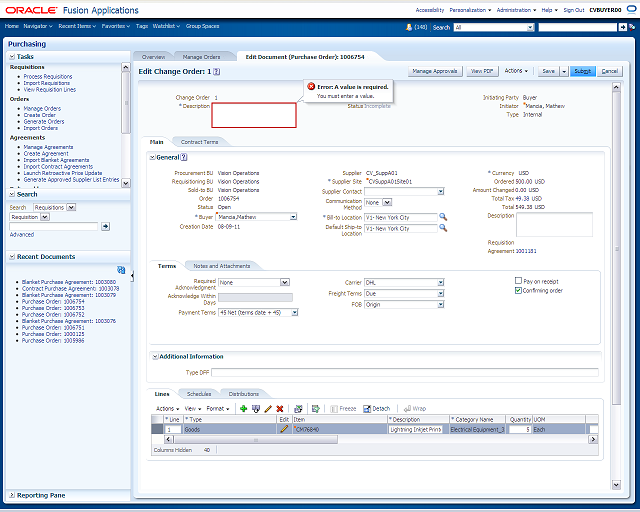Click Manage Approvals button
The height and width of the screenshot is (512, 640).
tap(435, 71)
